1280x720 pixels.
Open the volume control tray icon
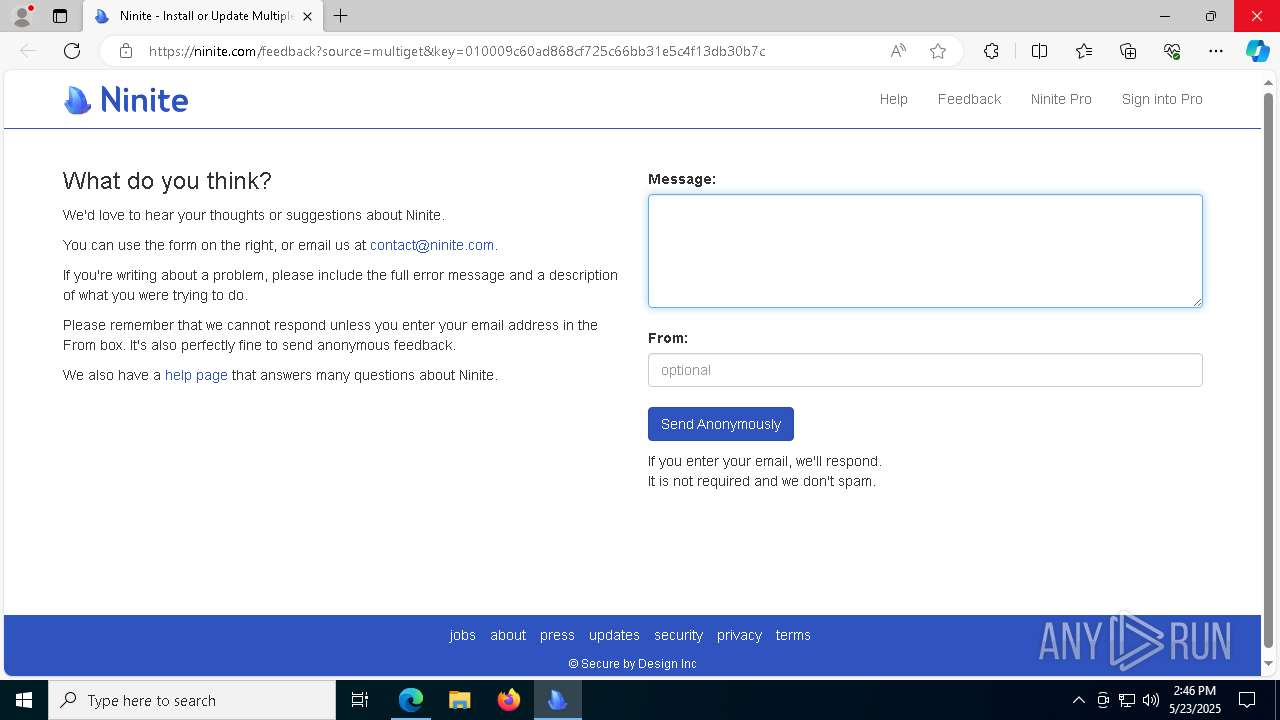coord(1151,700)
